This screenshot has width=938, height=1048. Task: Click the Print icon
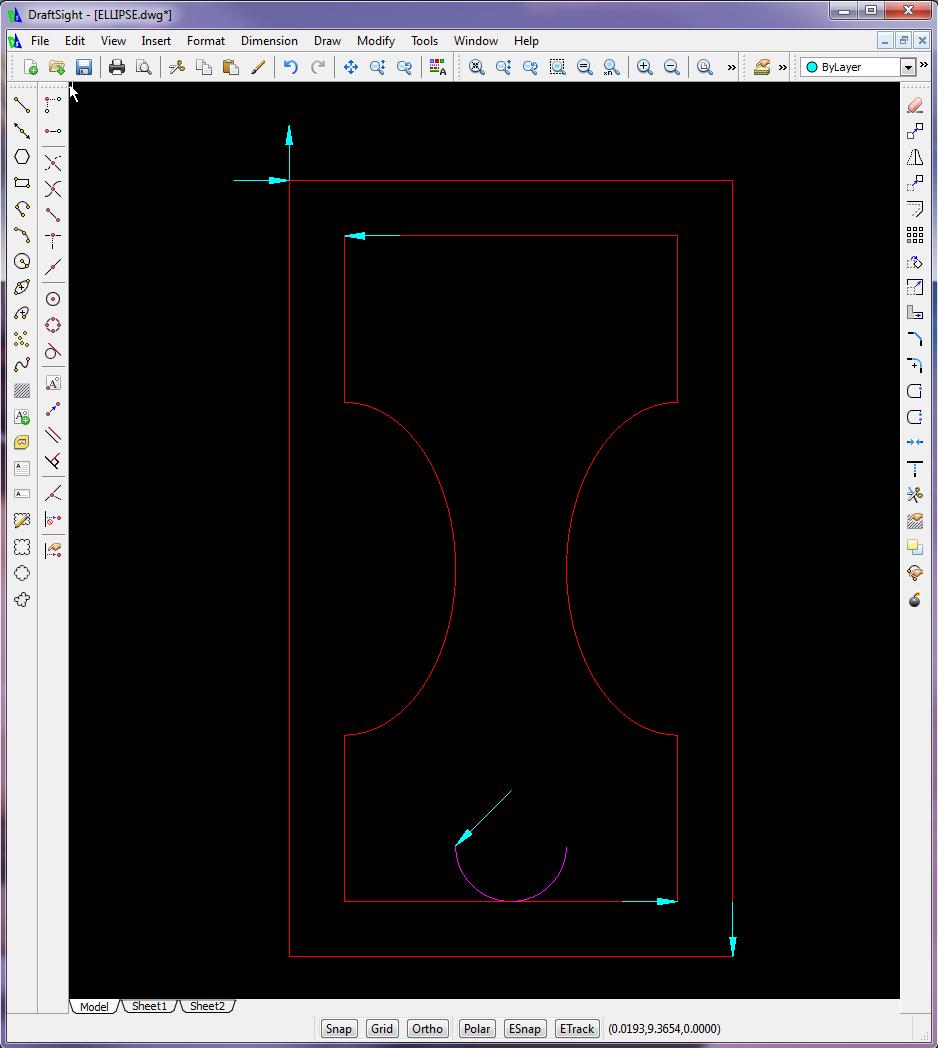coord(117,67)
